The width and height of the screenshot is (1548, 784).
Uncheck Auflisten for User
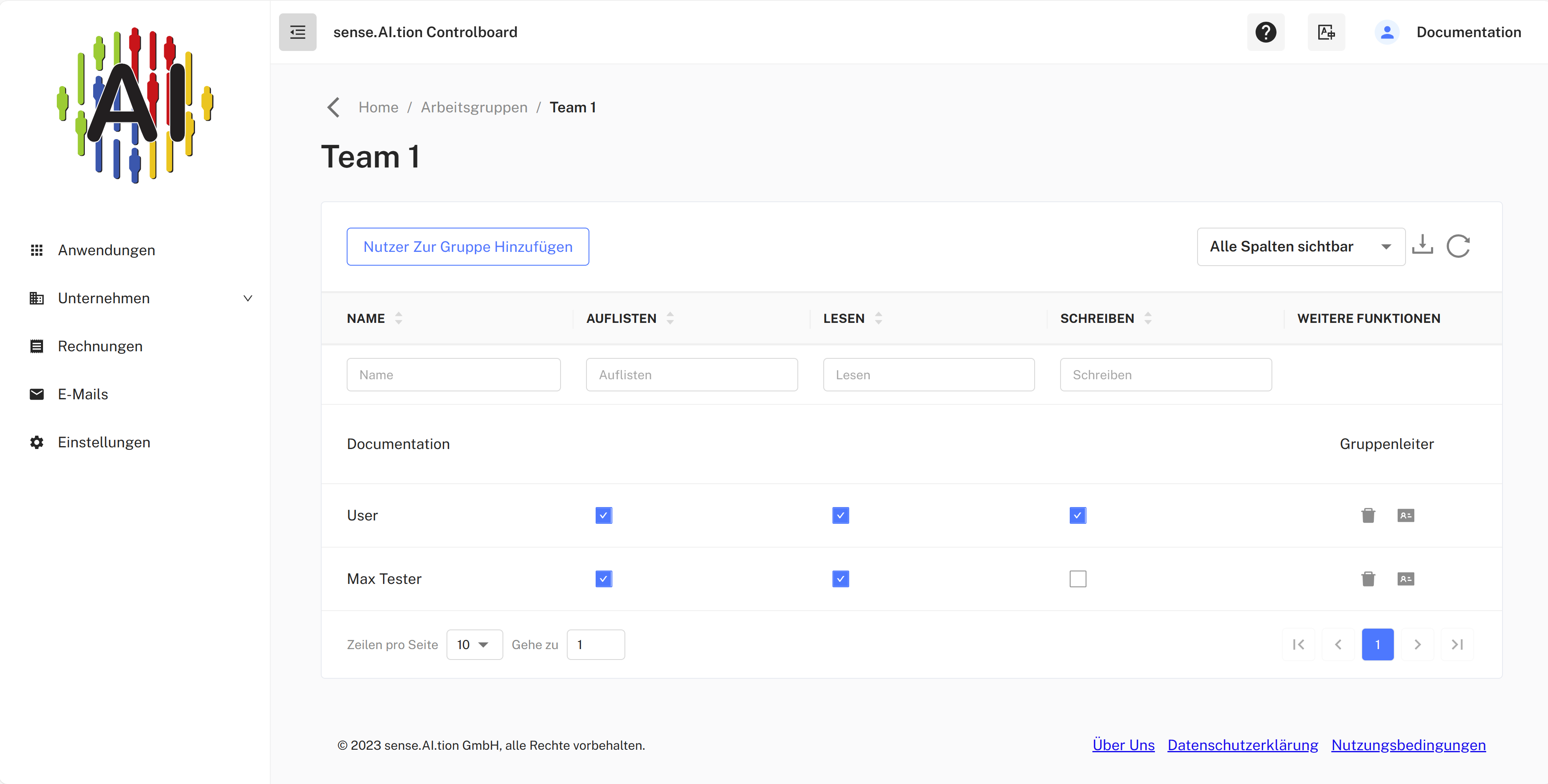point(604,515)
